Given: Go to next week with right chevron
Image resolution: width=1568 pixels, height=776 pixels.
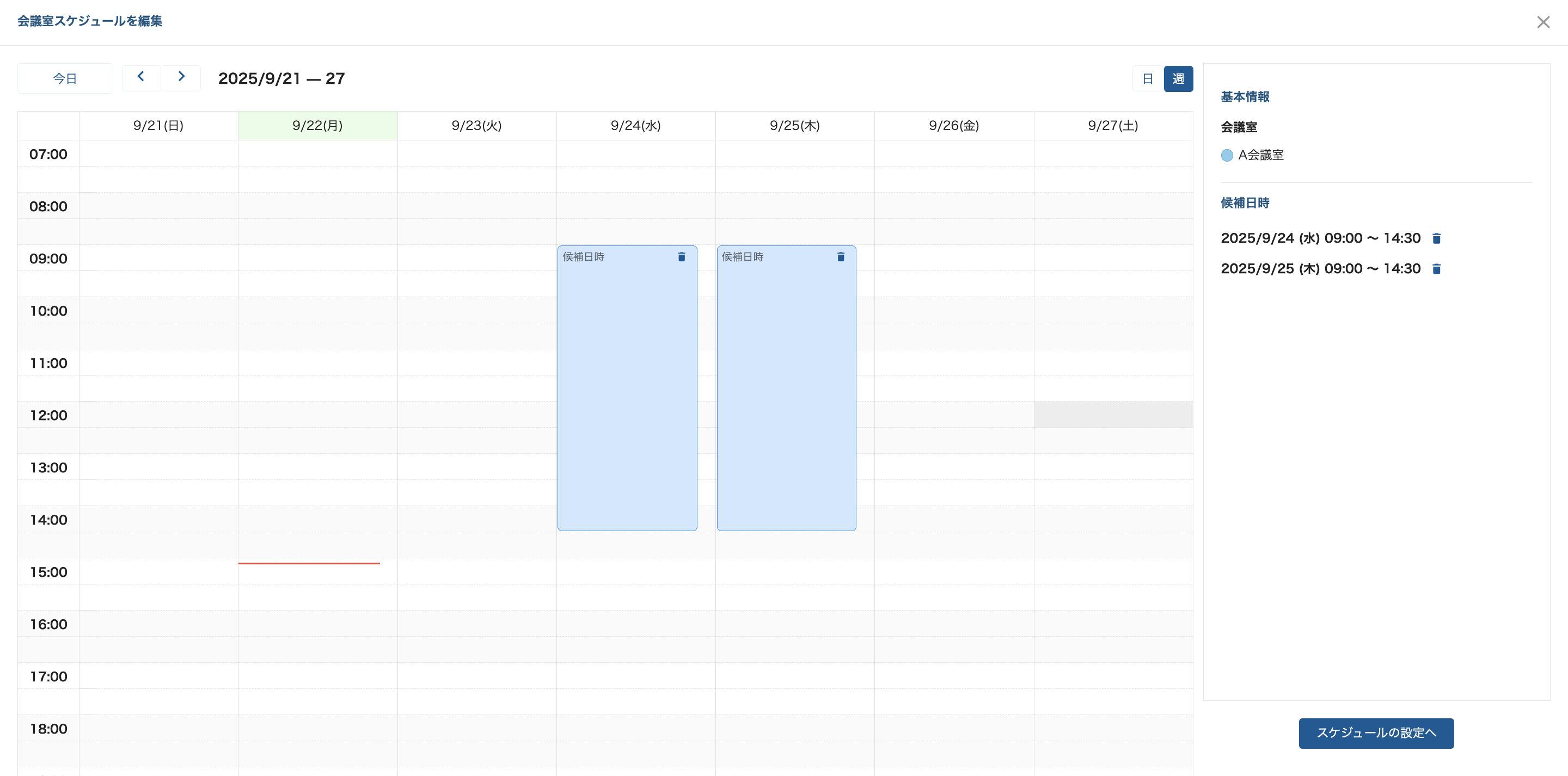Looking at the screenshot, I should click(x=181, y=77).
